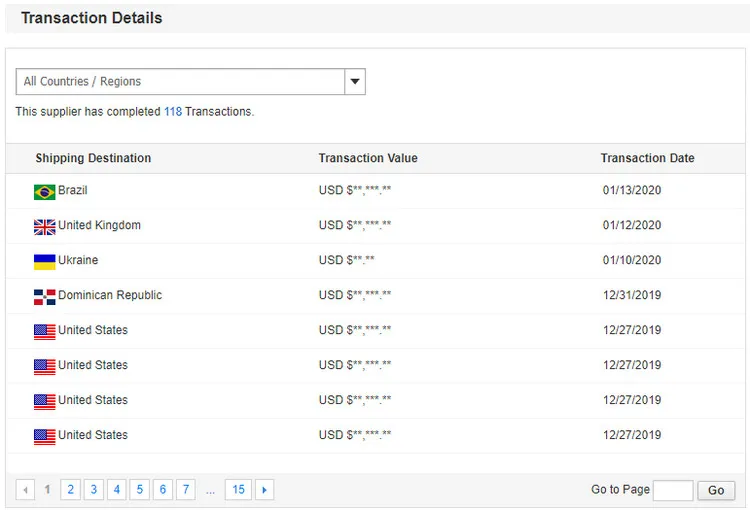
Task: Go to page 2 of transactions
Action: [70, 490]
